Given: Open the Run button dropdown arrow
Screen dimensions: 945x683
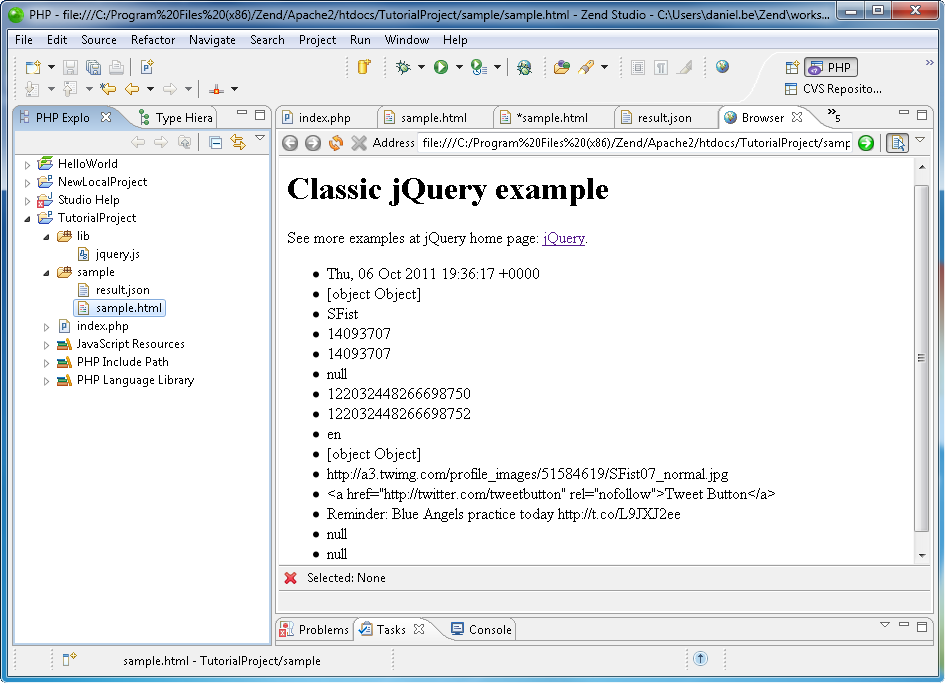Looking at the screenshot, I should click(x=459, y=67).
